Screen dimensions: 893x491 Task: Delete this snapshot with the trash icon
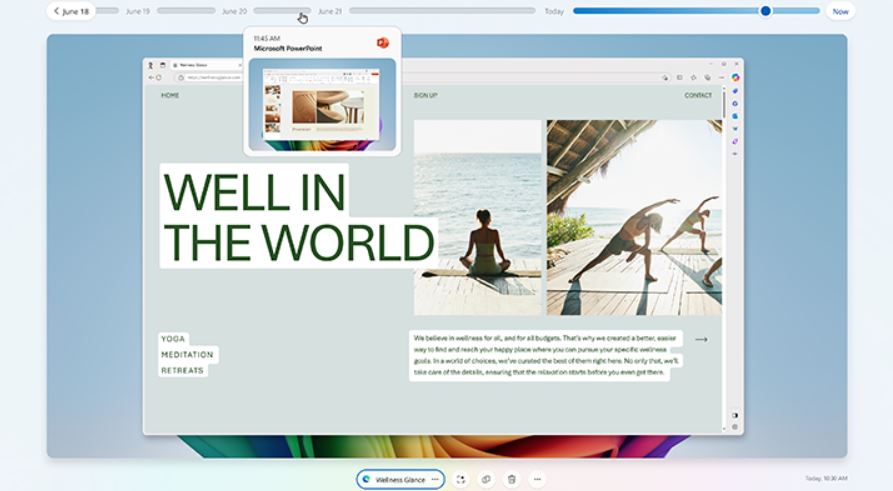pyautogui.click(x=511, y=479)
